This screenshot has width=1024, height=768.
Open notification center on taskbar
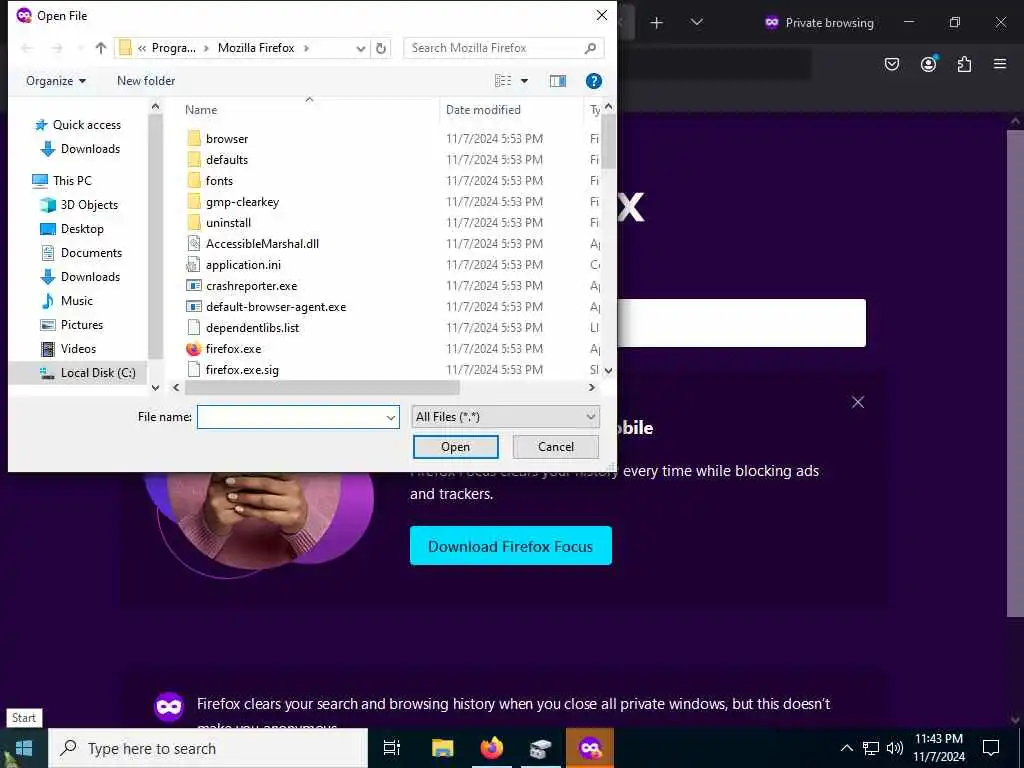[x=991, y=748]
